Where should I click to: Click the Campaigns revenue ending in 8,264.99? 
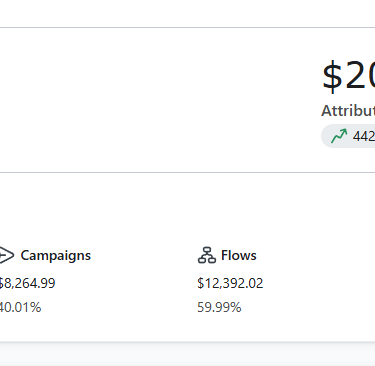point(27,283)
